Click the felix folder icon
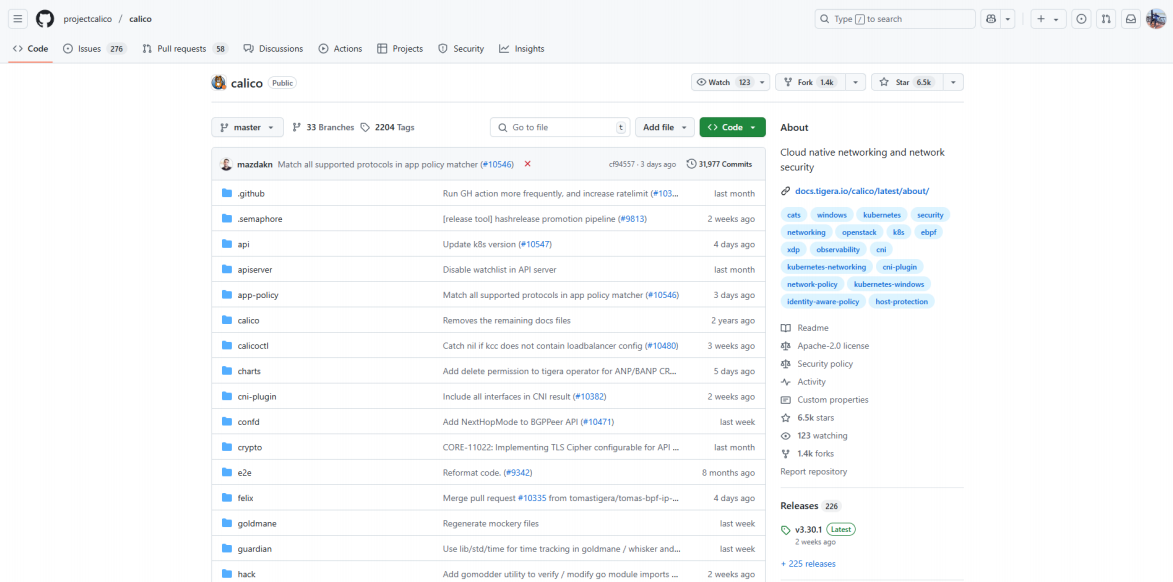This screenshot has height=582, width=1173. (227, 497)
